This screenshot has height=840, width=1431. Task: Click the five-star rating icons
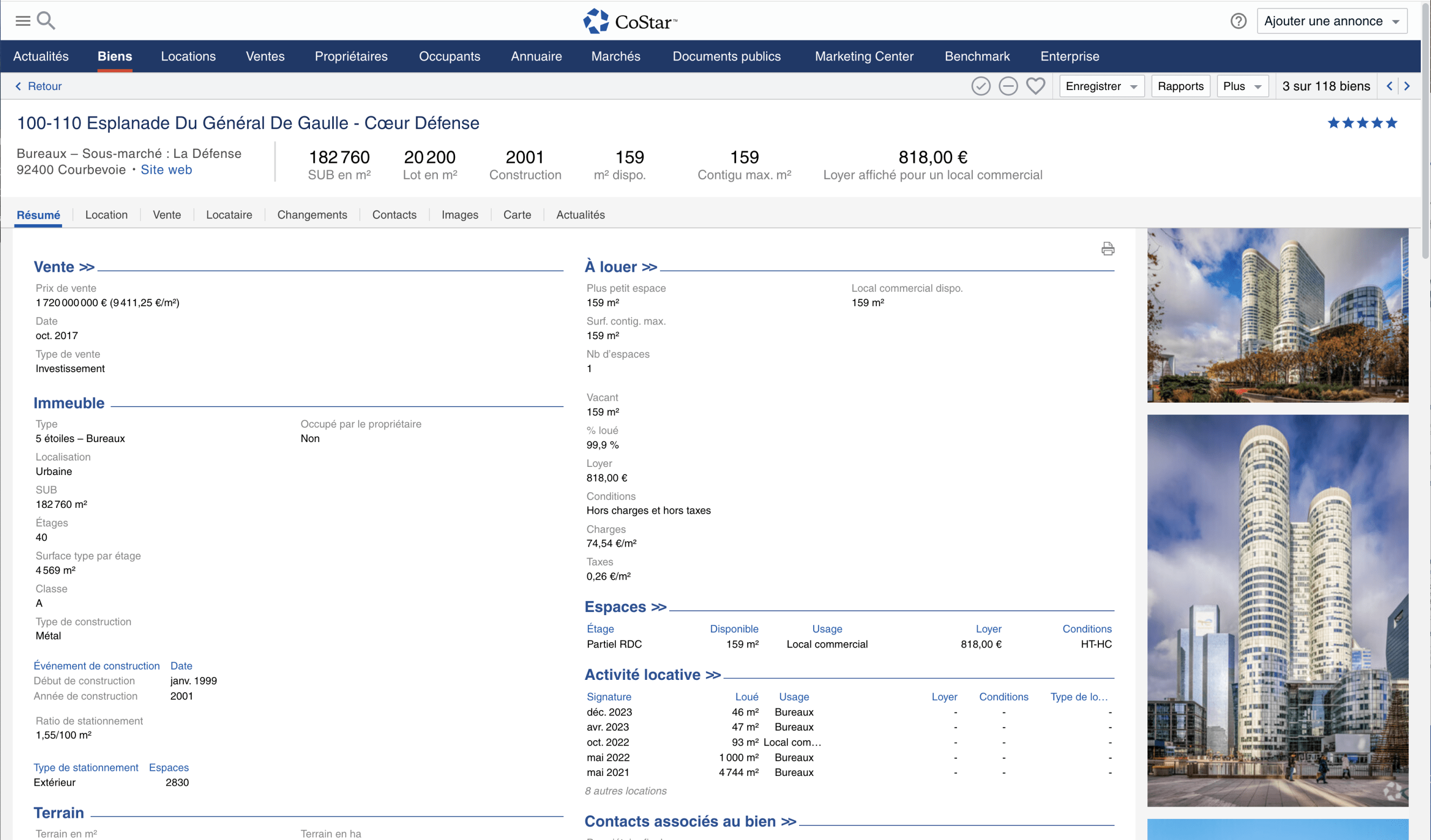(1362, 123)
